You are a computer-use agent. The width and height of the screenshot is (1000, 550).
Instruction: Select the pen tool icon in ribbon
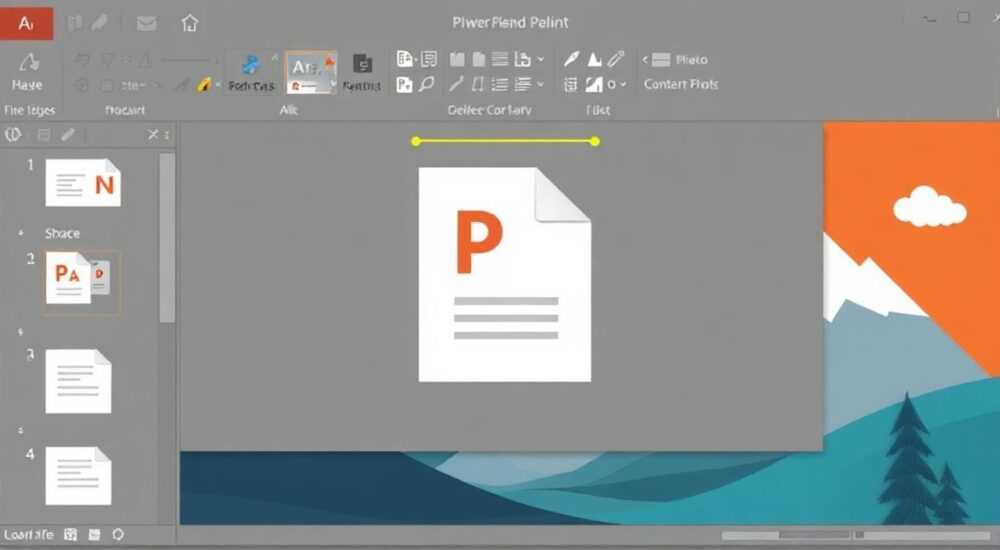click(571, 59)
